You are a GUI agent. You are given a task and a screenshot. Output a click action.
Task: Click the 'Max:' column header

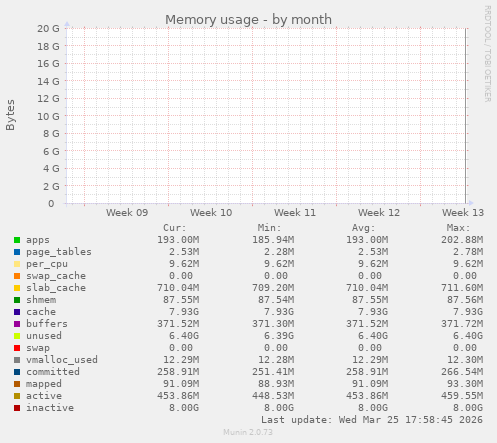pos(459,228)
